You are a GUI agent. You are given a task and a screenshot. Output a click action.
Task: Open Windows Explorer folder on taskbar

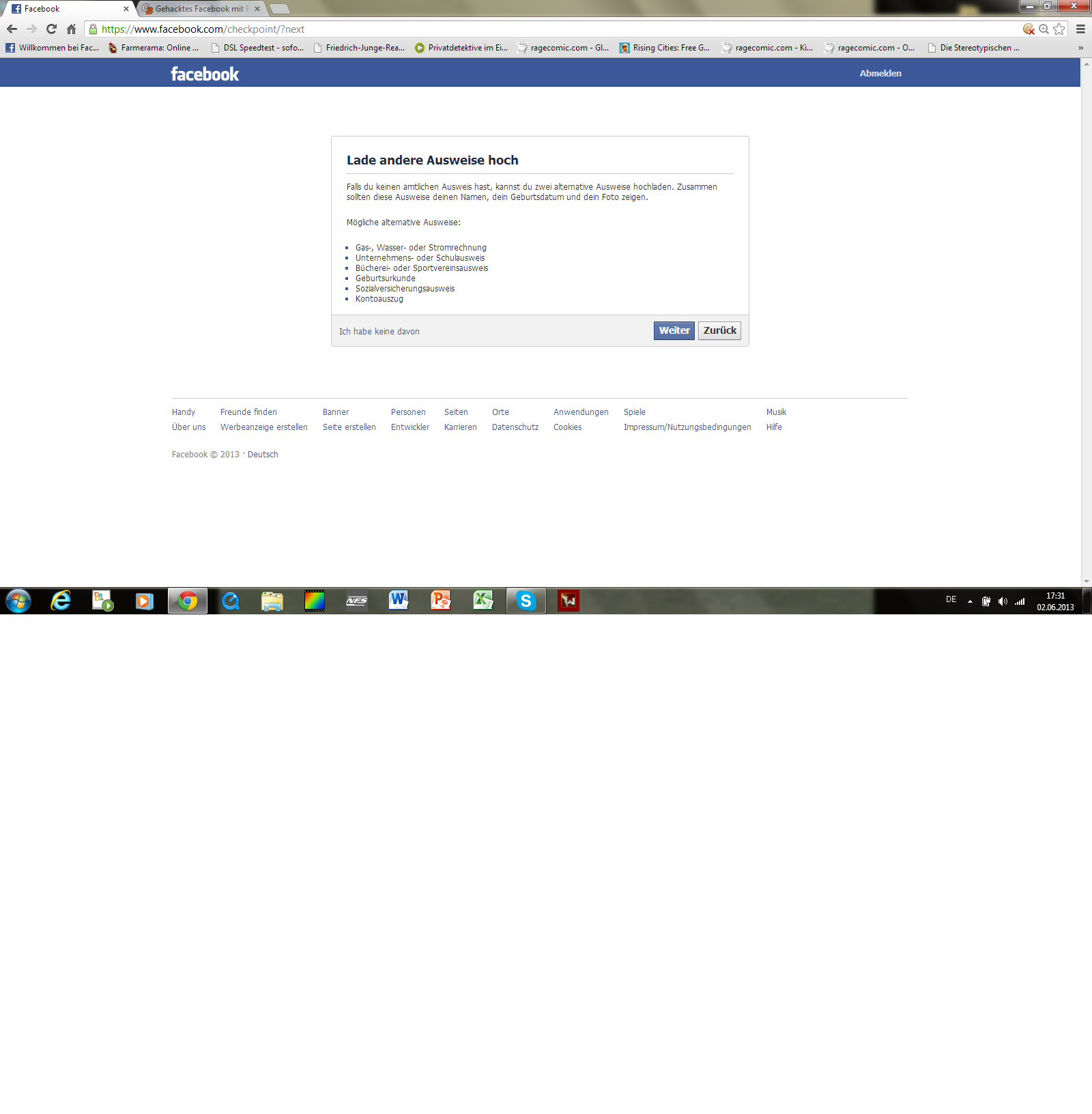272,601
